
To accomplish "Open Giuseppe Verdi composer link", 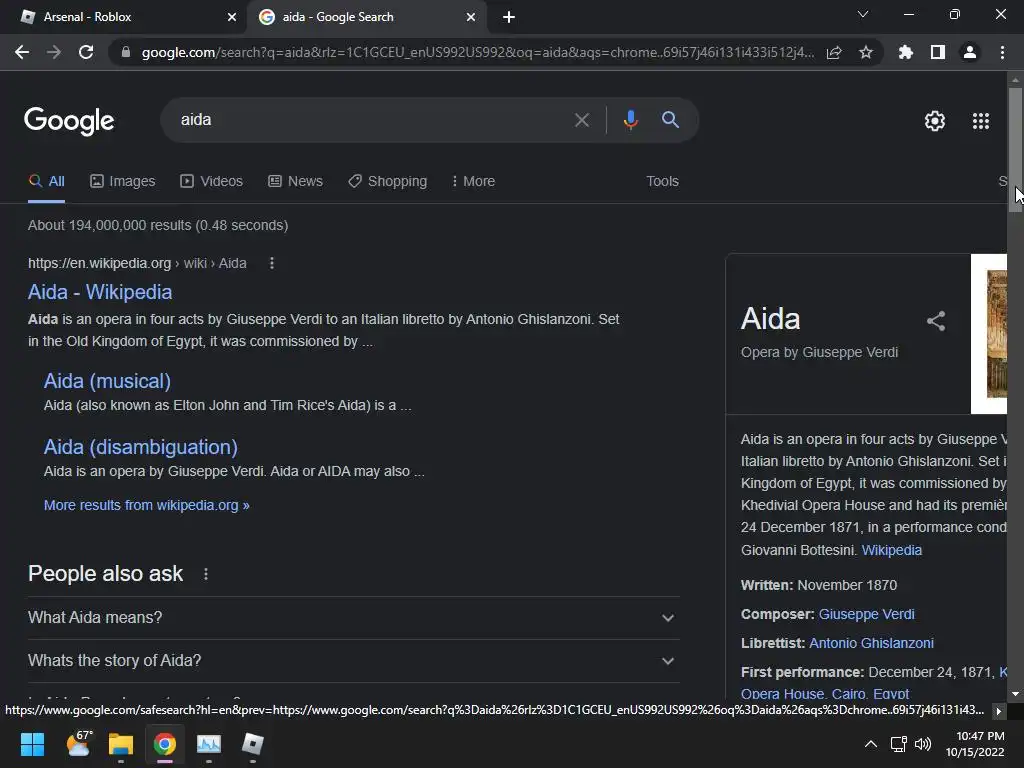I will (867, 615).
